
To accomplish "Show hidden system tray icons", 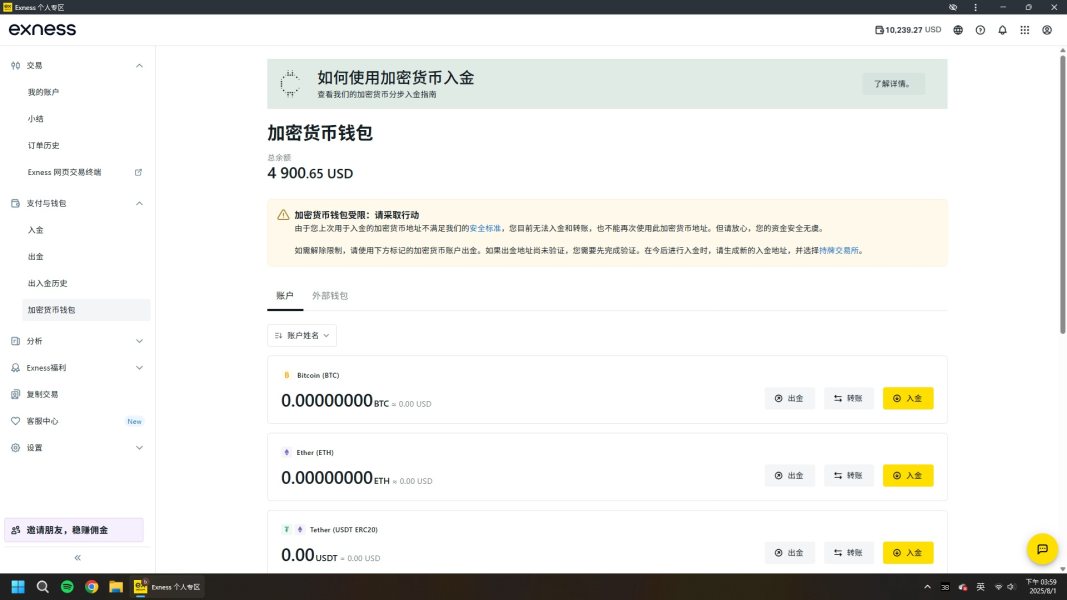I will 927,587.
